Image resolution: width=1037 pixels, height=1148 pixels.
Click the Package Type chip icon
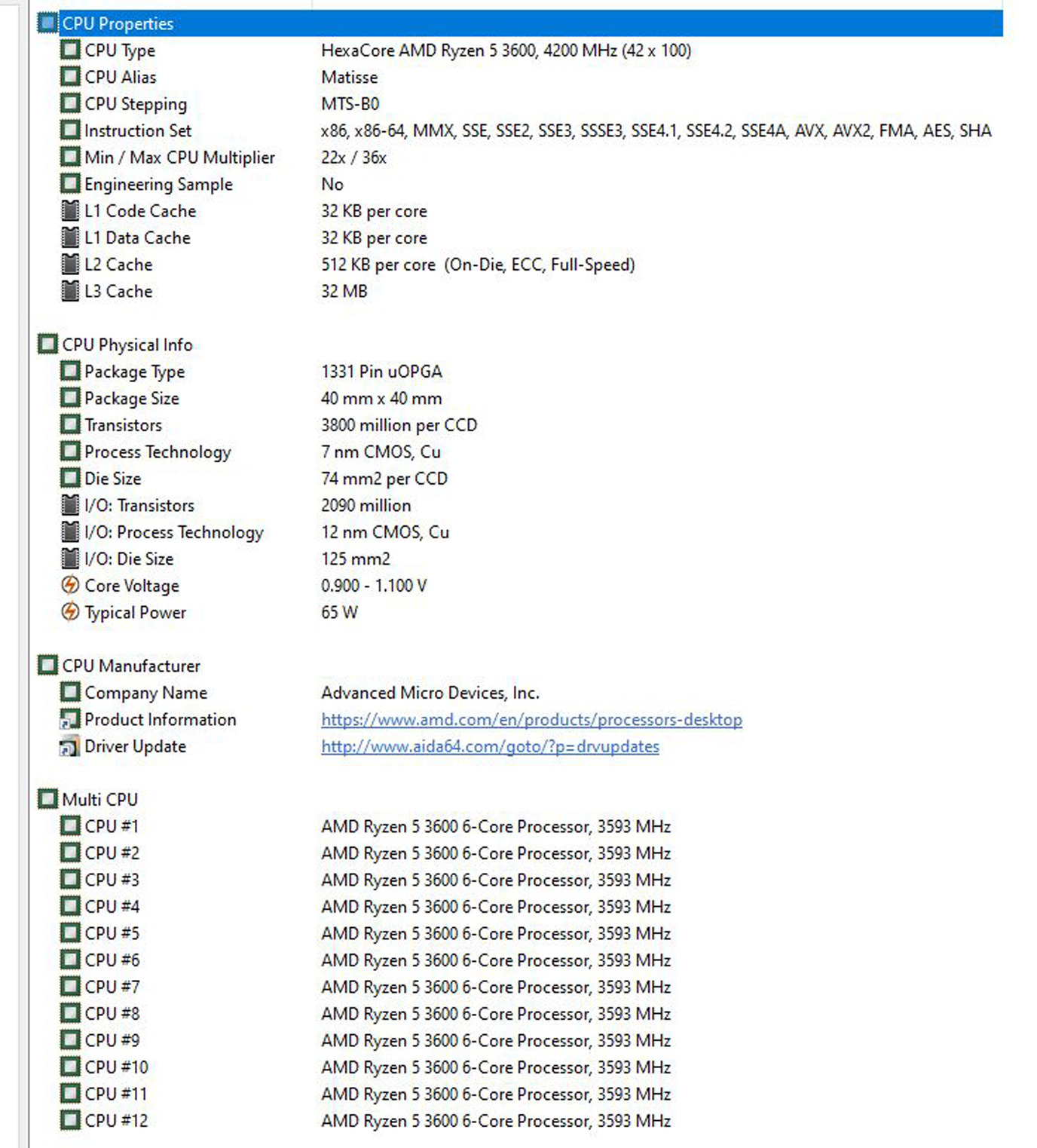pos(70,371)
